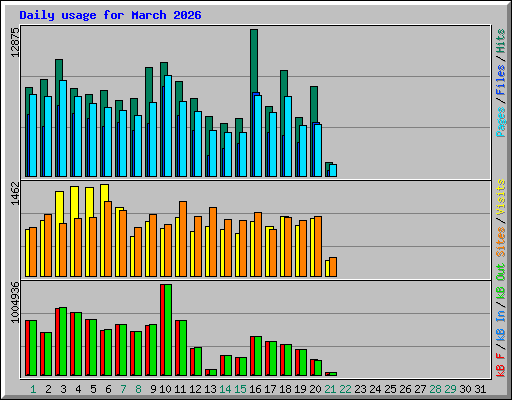Image resolution: width=512 pixels, height=400 pixels.
Task: Click the cyan Pages bar for day 21
Action: [x=333, y=170]
